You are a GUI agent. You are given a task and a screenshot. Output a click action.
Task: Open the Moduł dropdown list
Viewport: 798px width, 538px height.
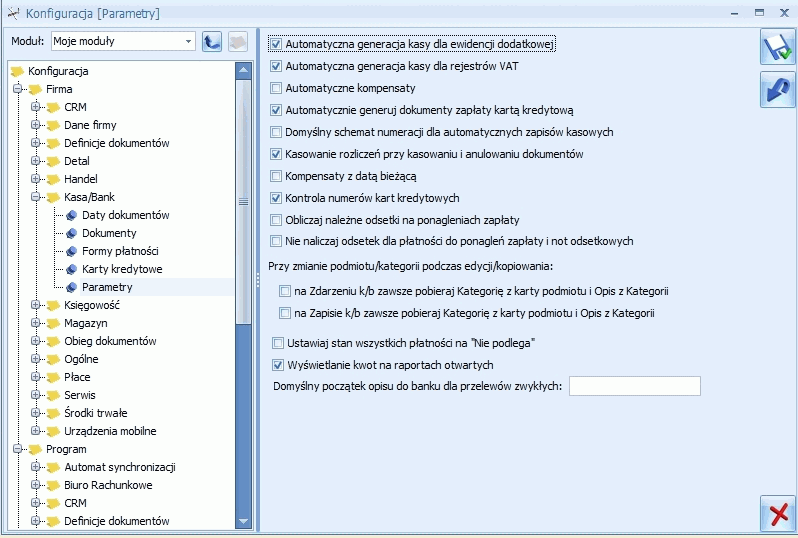pyautogui.click(x=188, y=41)
